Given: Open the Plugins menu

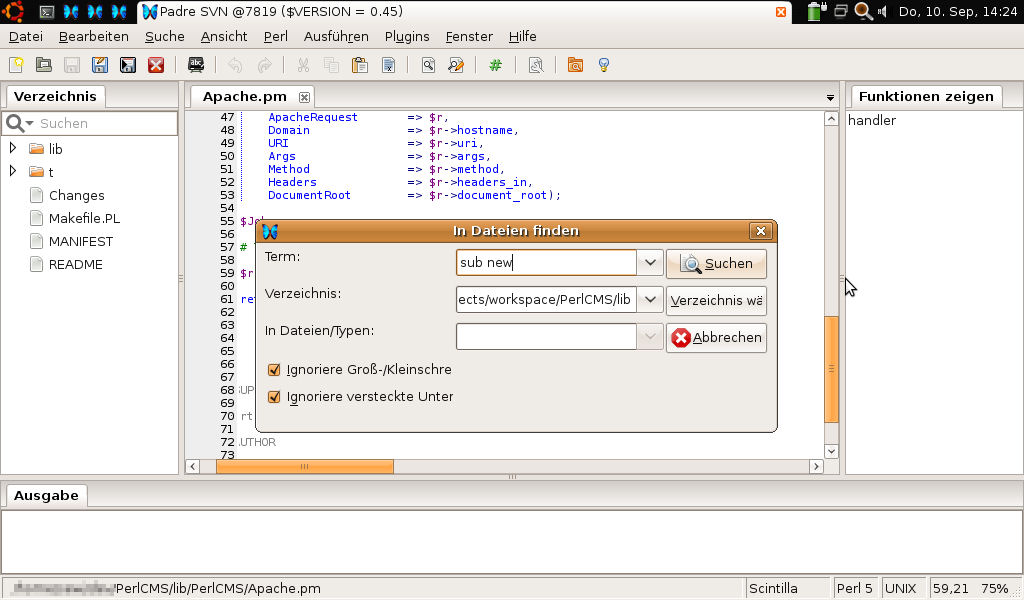Looking at the screenshot, I should tap(406, 36).
